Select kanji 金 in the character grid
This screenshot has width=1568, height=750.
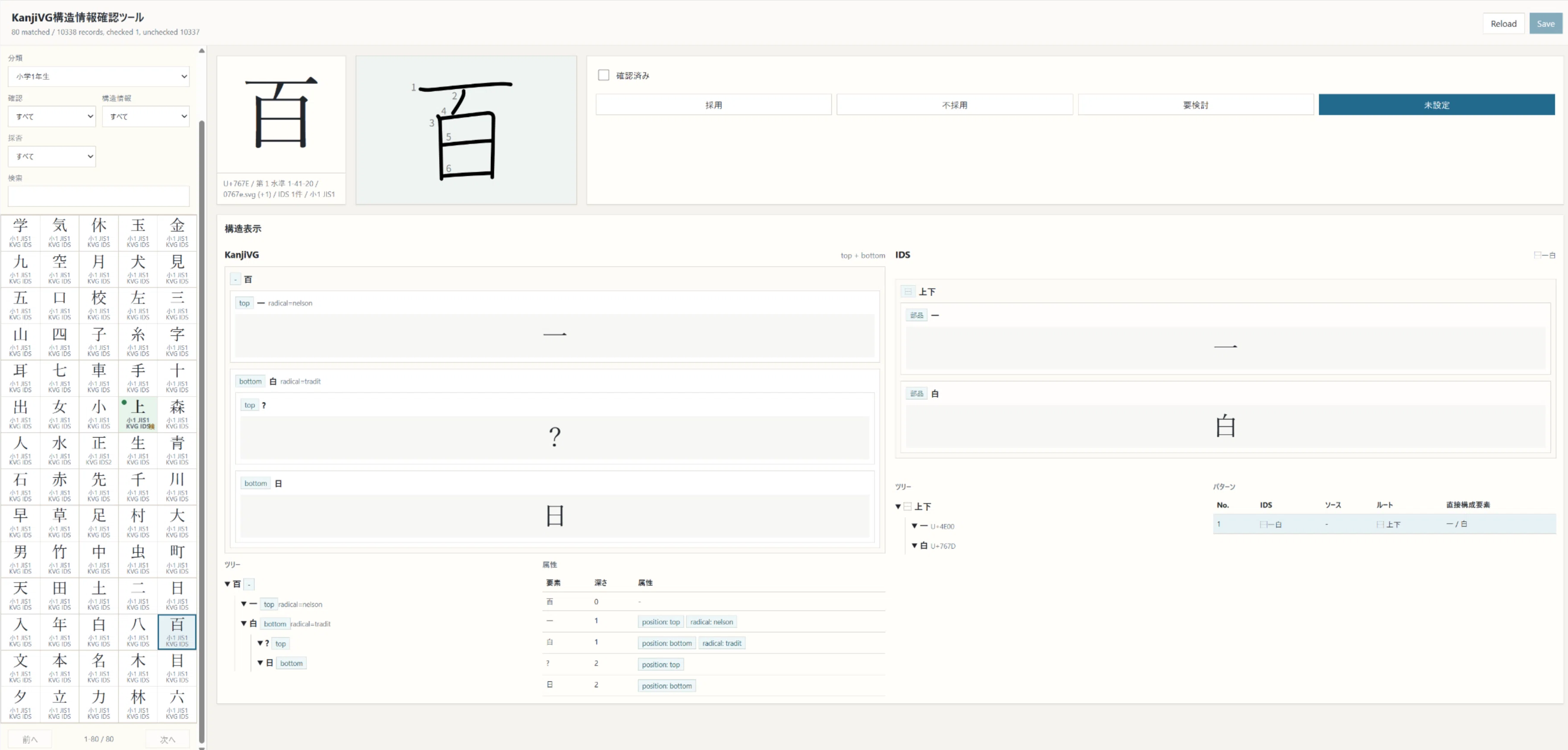tap(177, 232)
